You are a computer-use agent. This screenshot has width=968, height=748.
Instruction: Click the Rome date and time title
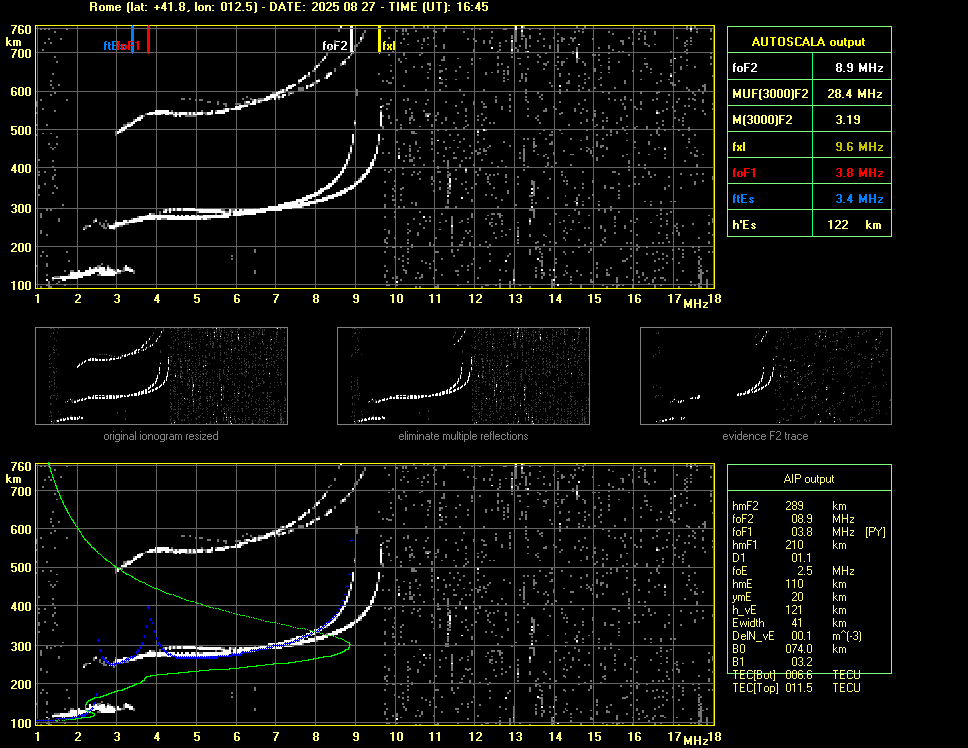(289, 7)
